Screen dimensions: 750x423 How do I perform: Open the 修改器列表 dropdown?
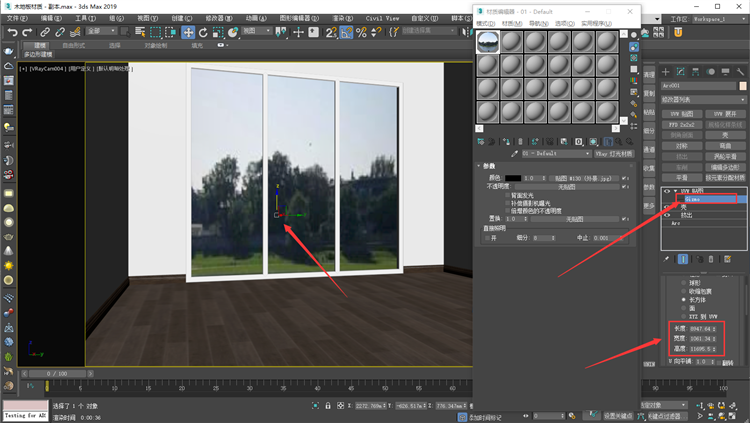click(703, 100)
